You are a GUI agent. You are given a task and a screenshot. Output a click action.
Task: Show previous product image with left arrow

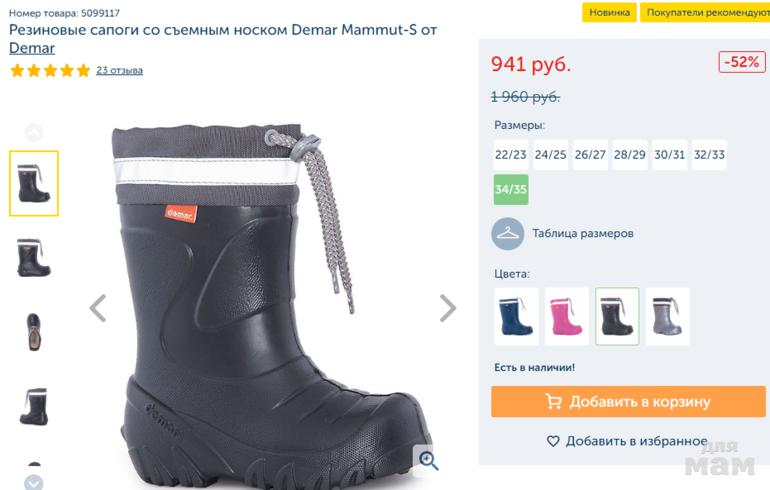(97, 308)
